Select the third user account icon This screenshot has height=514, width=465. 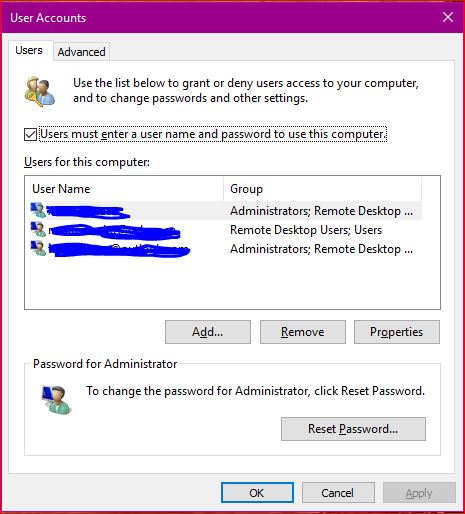[38, 248]
